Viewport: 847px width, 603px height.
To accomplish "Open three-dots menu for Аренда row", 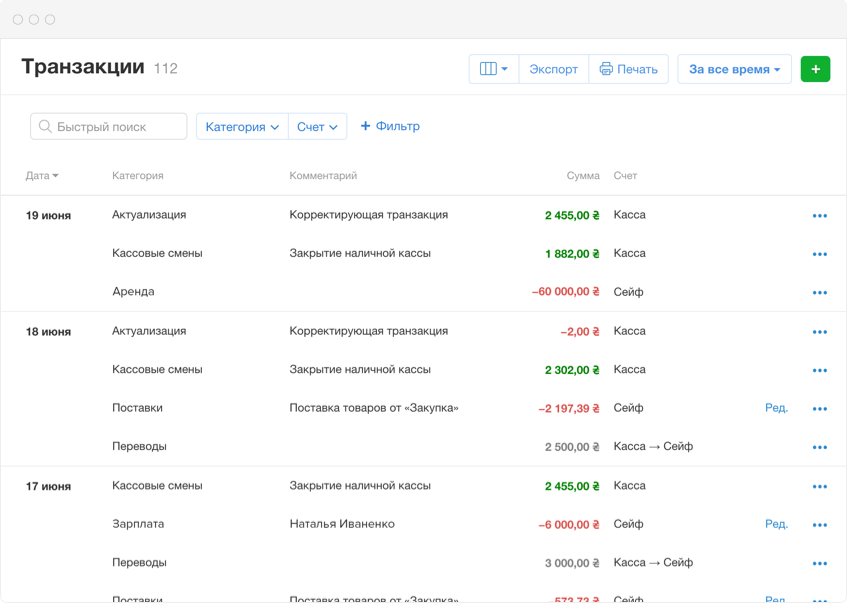I will (820, 293).
